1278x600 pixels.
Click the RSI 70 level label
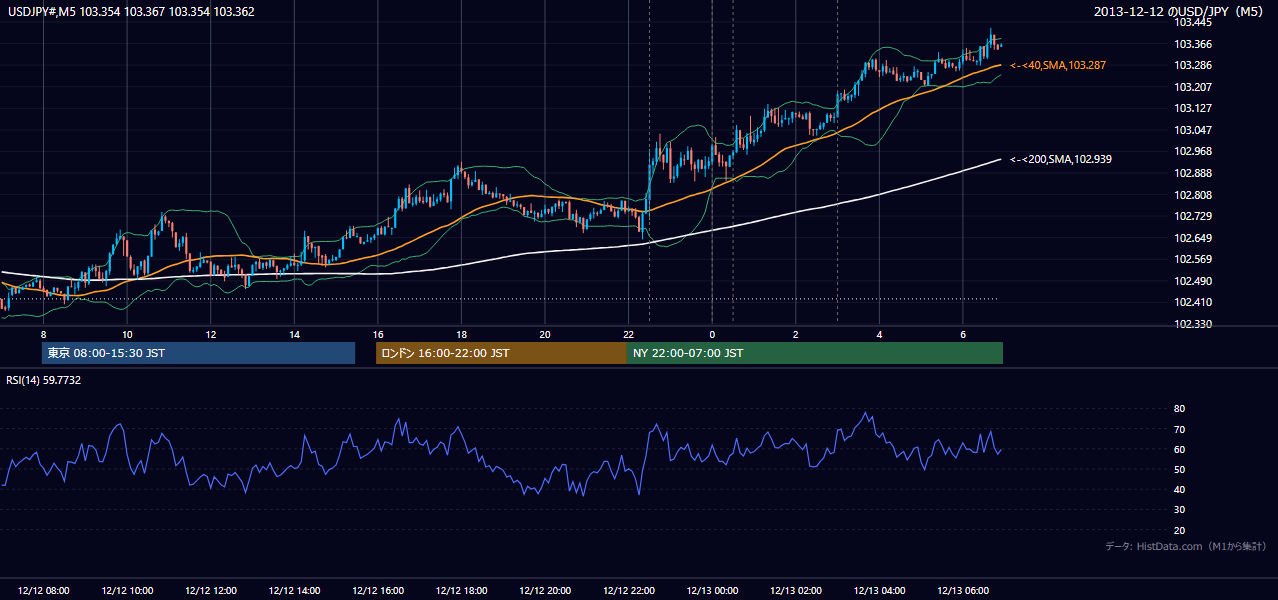click(1180, 429)
